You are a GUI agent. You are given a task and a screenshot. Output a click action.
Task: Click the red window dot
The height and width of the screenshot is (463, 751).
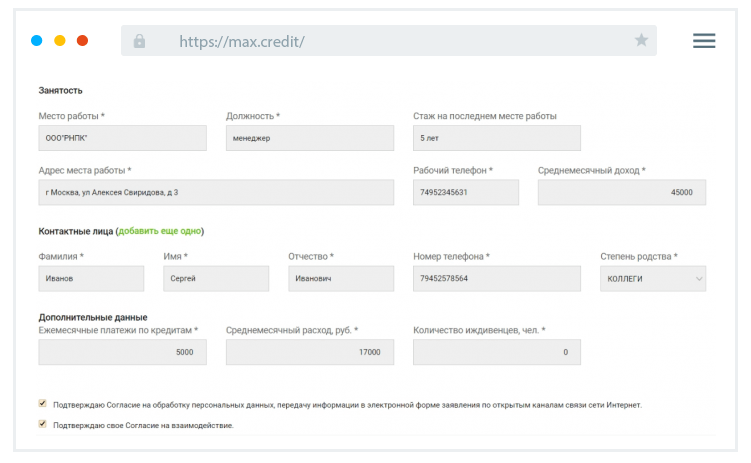(83, 41)
